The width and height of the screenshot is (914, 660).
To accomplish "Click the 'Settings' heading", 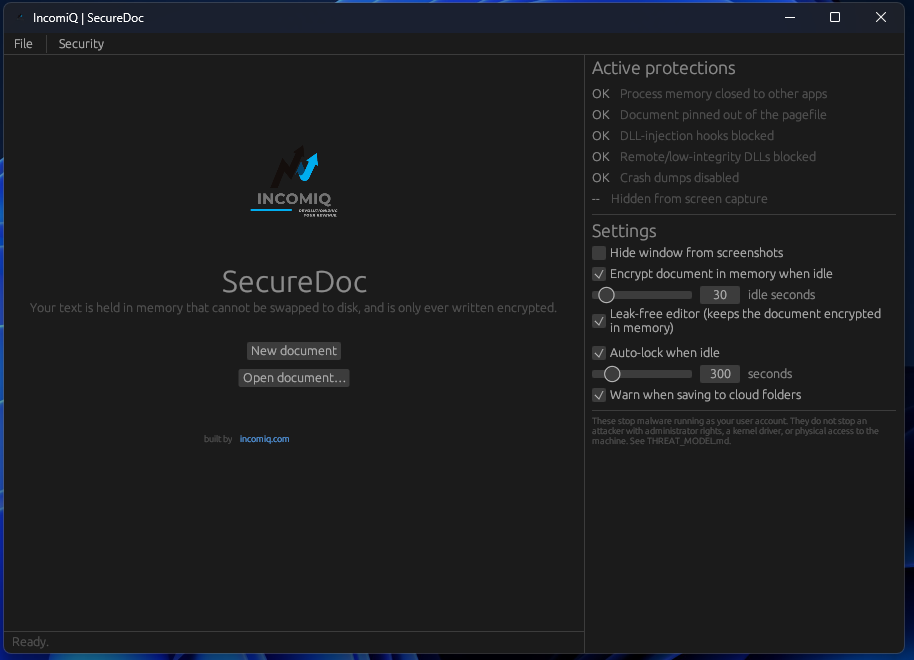I will point(624,231).
